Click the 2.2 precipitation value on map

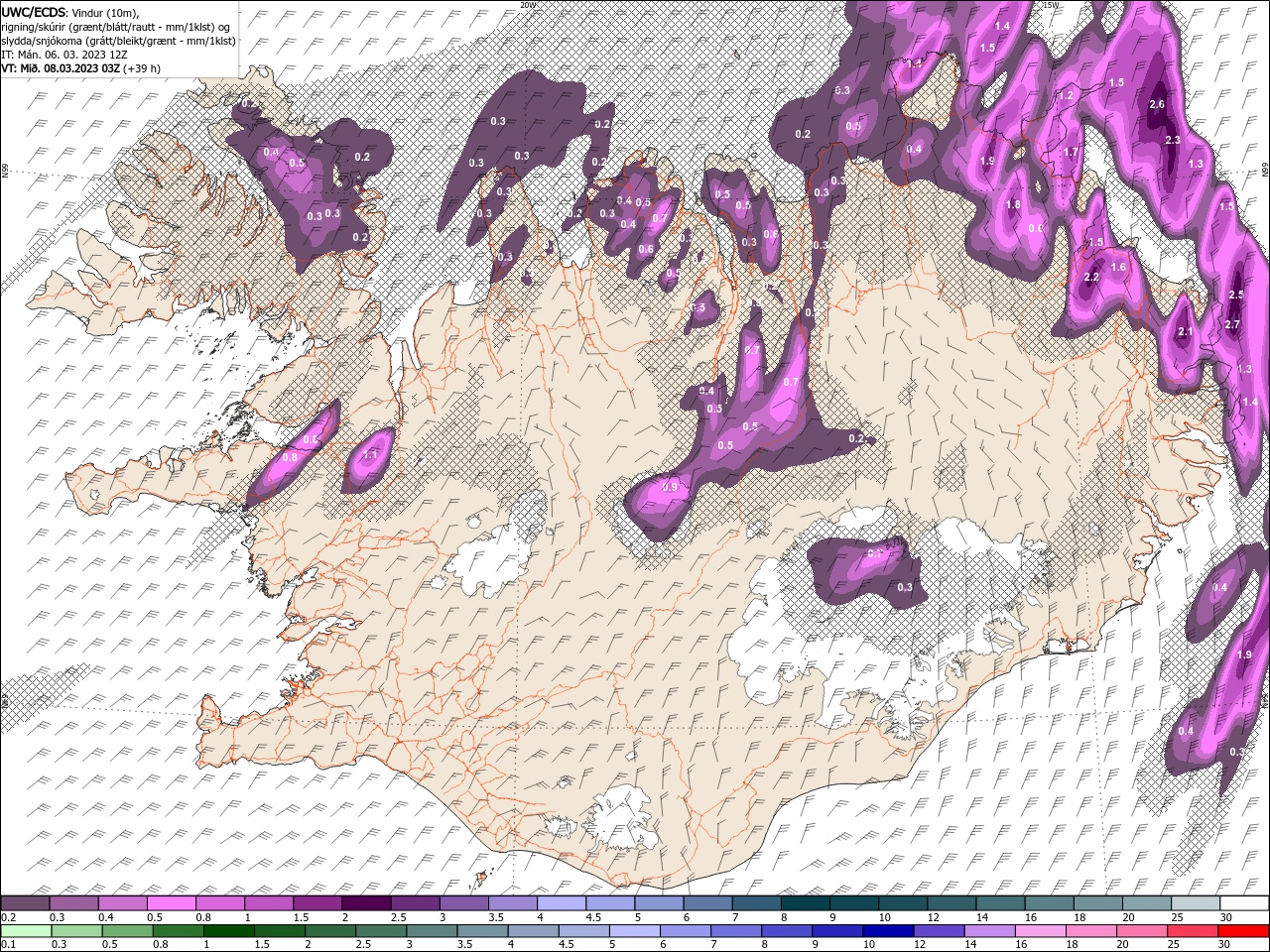click(1091, 277)
